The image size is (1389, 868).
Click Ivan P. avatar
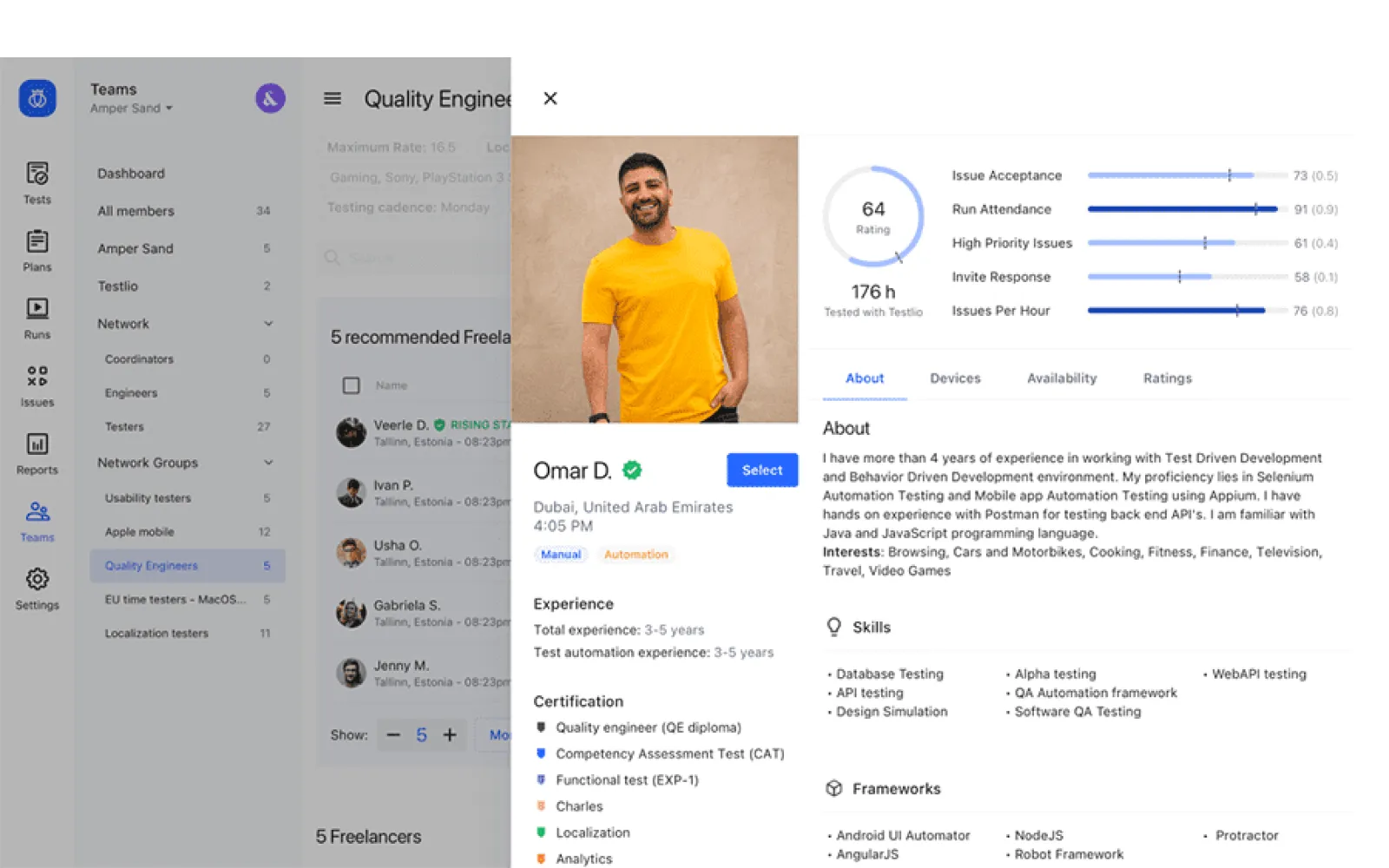(351, 492)
